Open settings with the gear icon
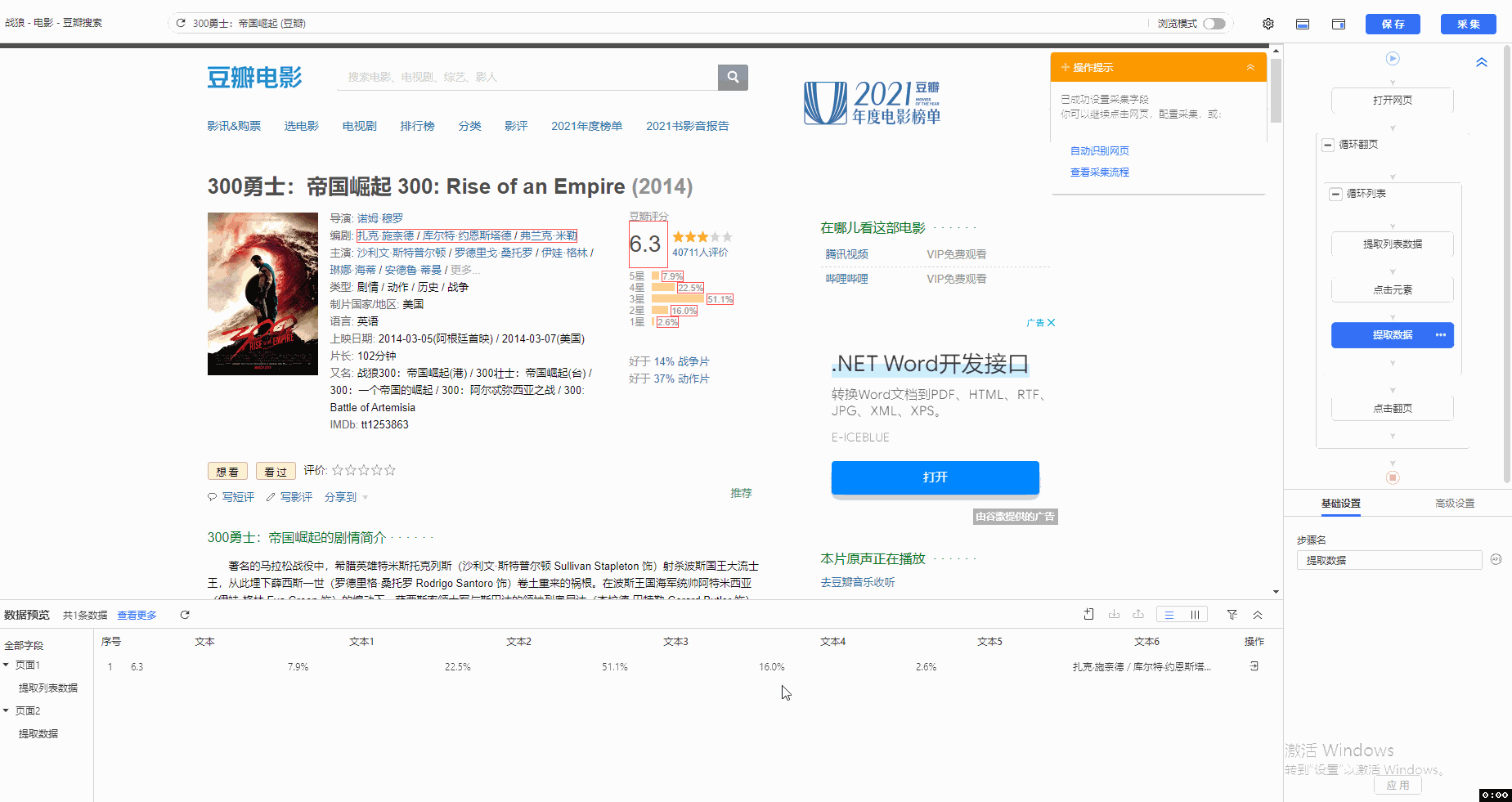 click(1267, 24)
